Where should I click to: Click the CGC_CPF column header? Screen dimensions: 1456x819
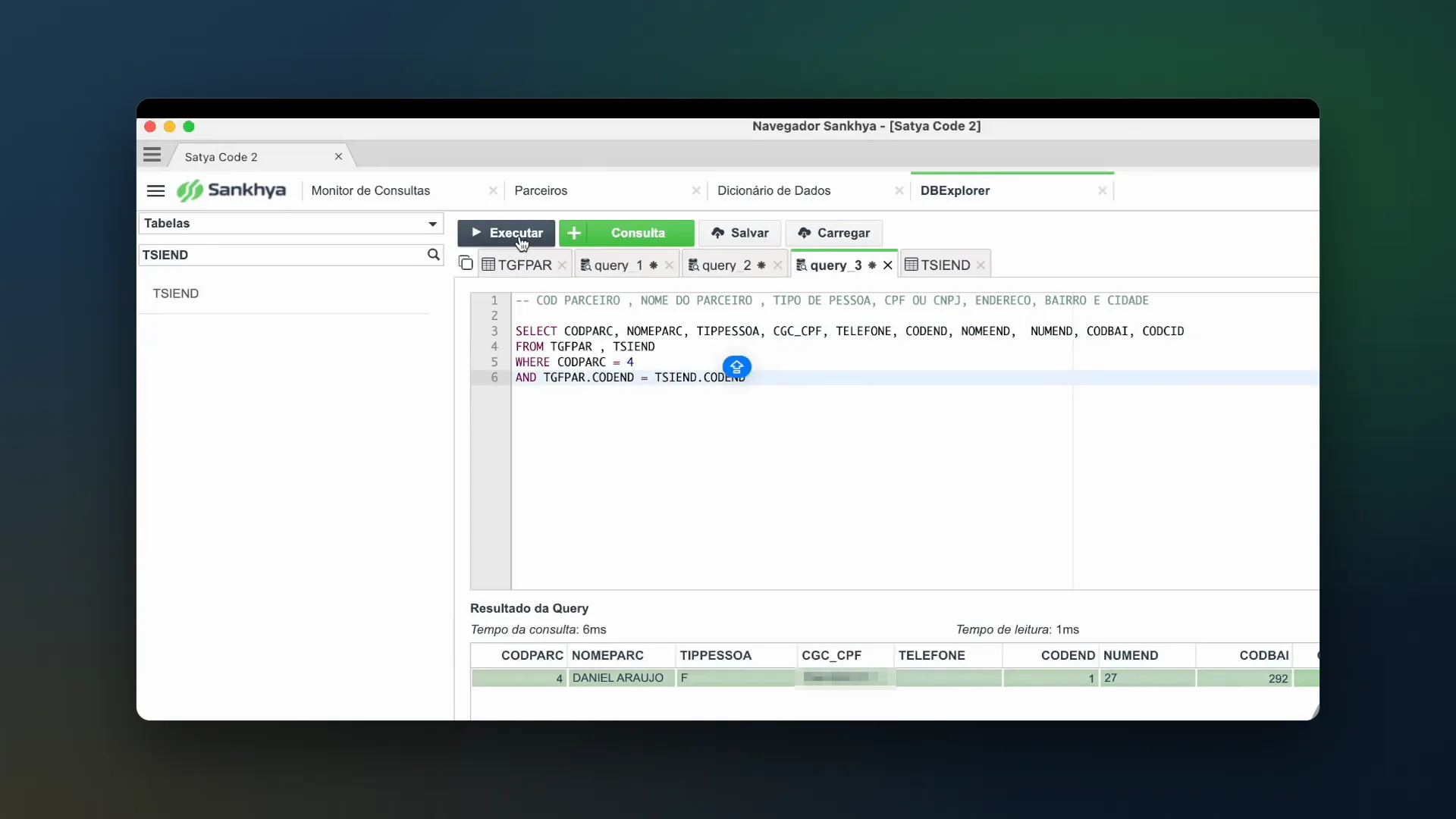(846, 655)
